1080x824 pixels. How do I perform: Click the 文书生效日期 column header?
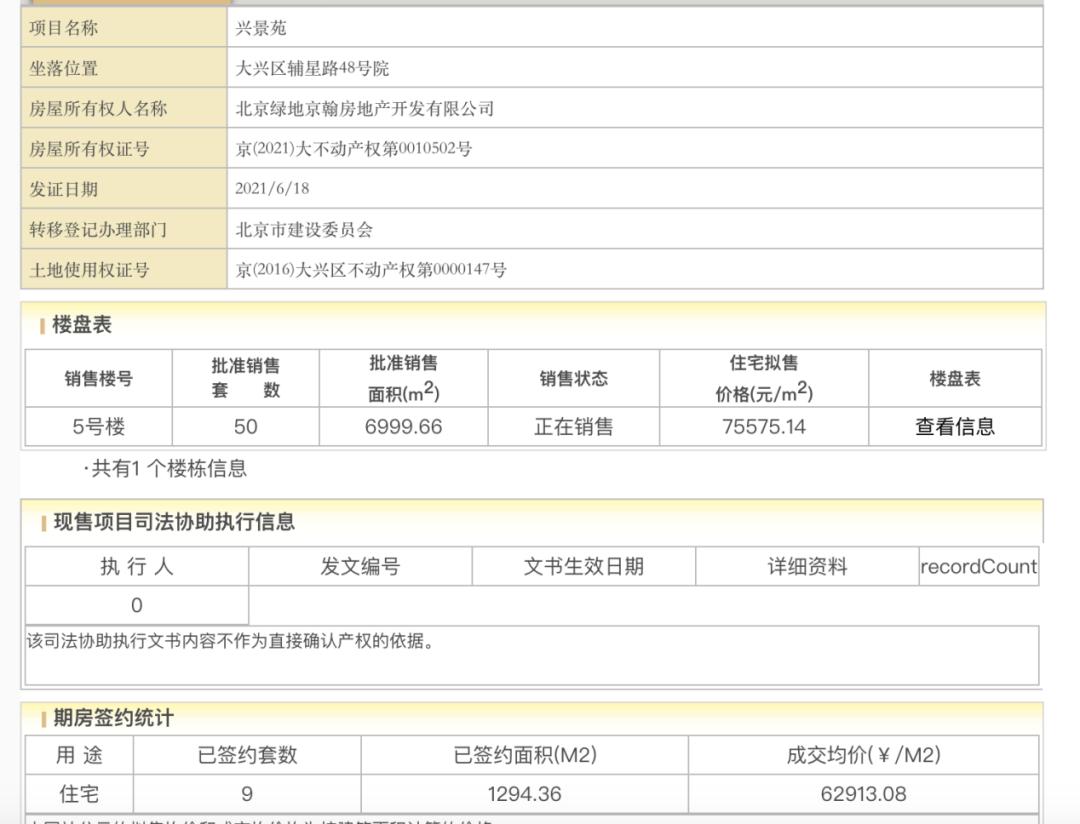(x=583, y=566)
